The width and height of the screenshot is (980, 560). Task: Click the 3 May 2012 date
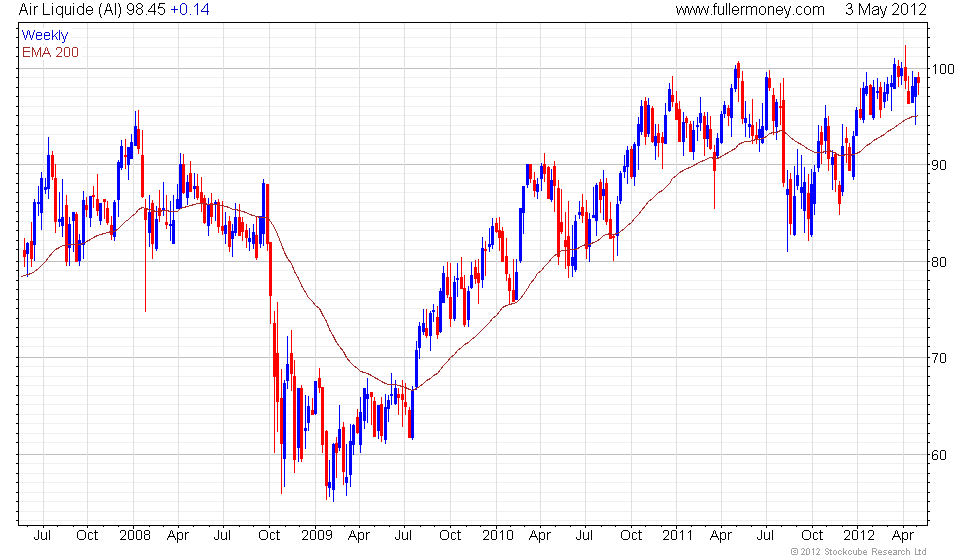(886, 9)
